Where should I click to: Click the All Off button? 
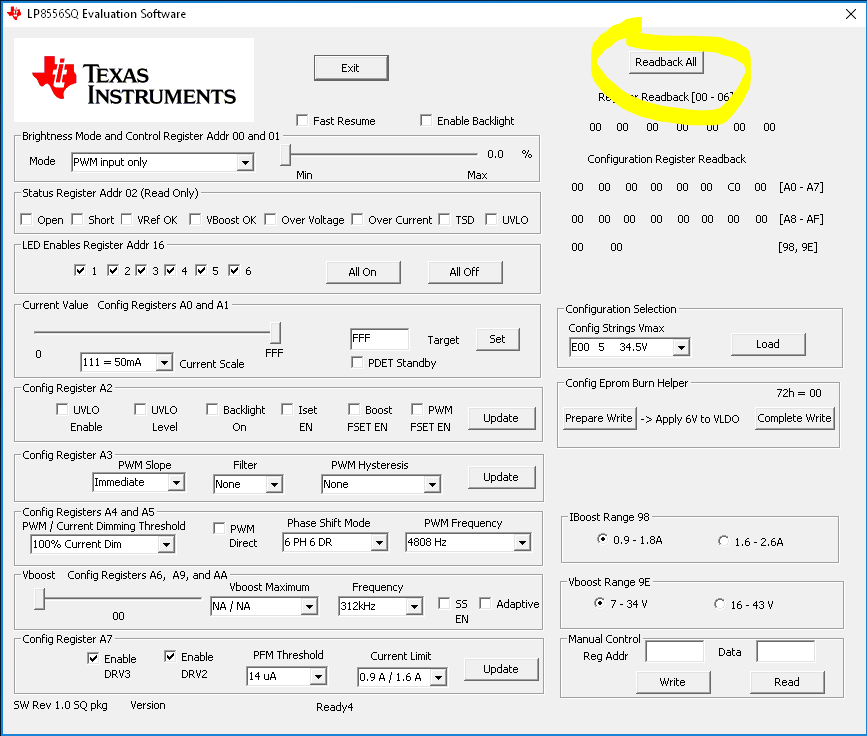coord(464,272)
